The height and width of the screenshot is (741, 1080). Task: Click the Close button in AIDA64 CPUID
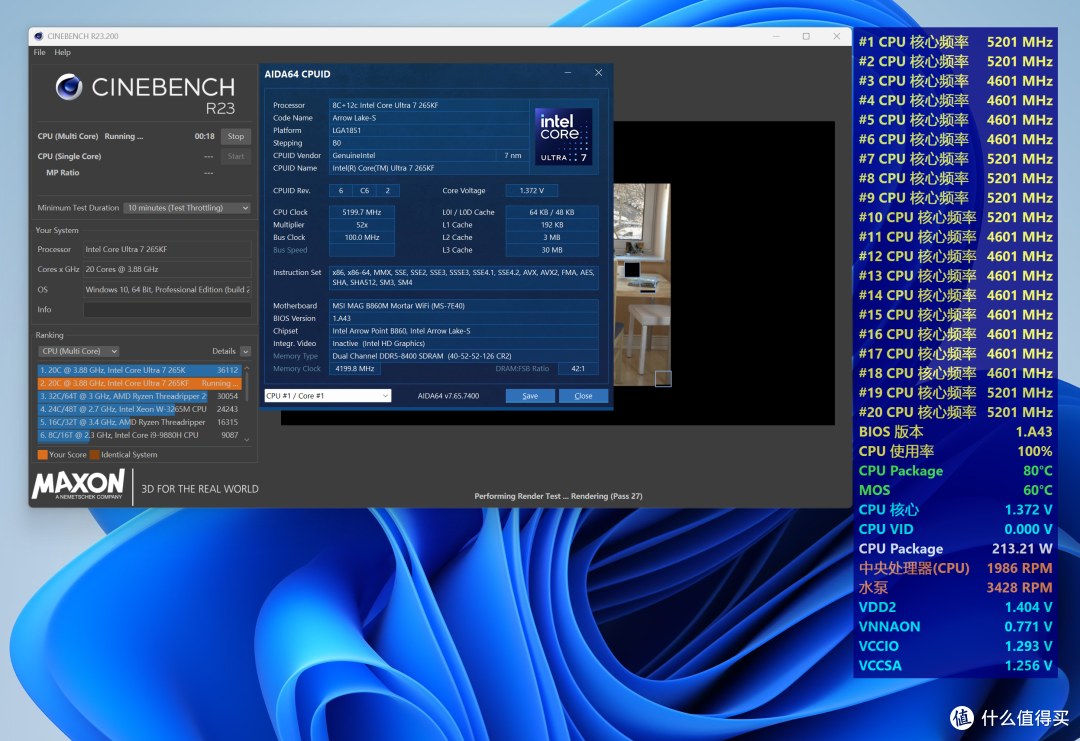tap(583, 396)
